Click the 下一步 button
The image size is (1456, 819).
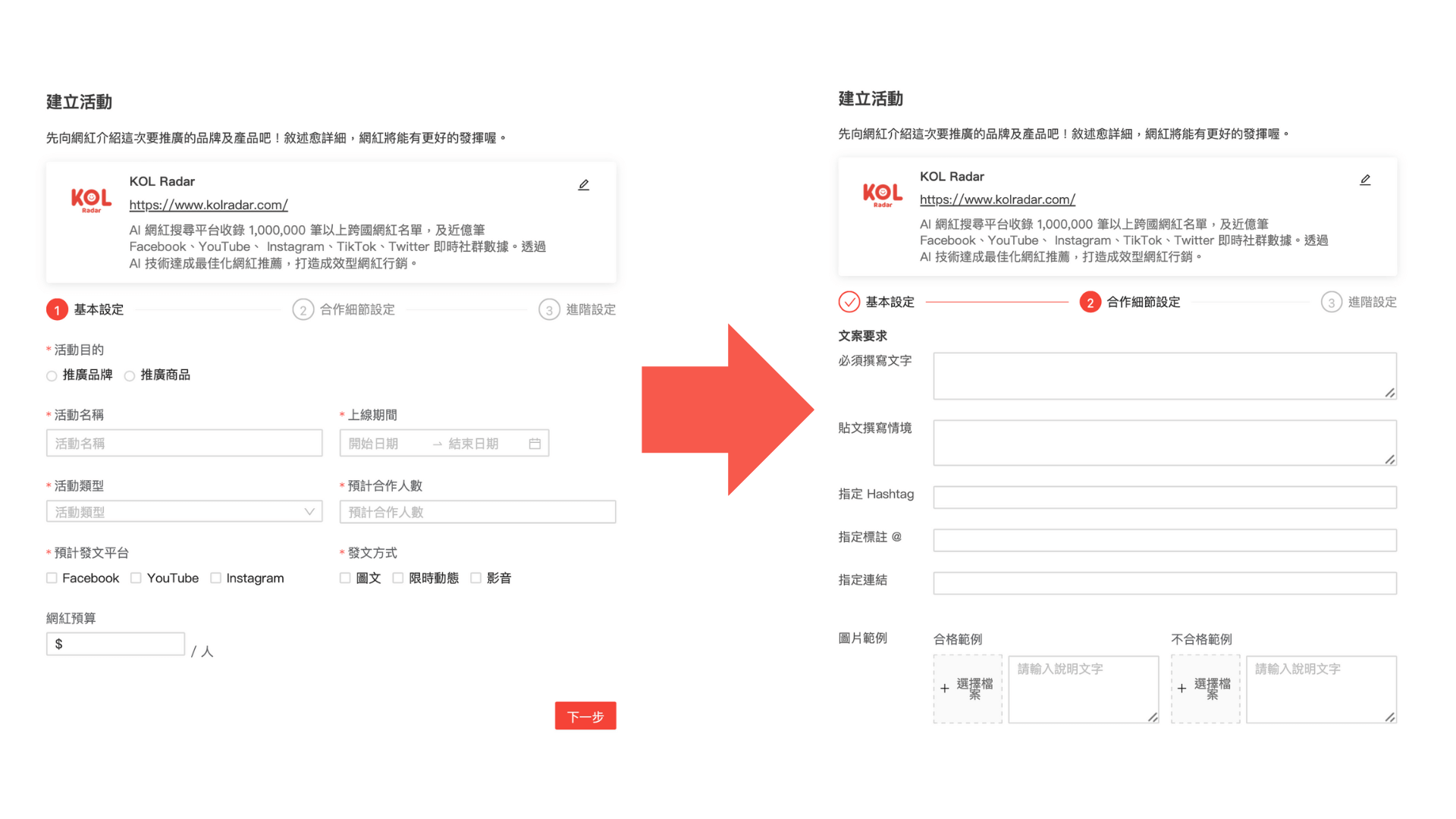pos(587,714)
